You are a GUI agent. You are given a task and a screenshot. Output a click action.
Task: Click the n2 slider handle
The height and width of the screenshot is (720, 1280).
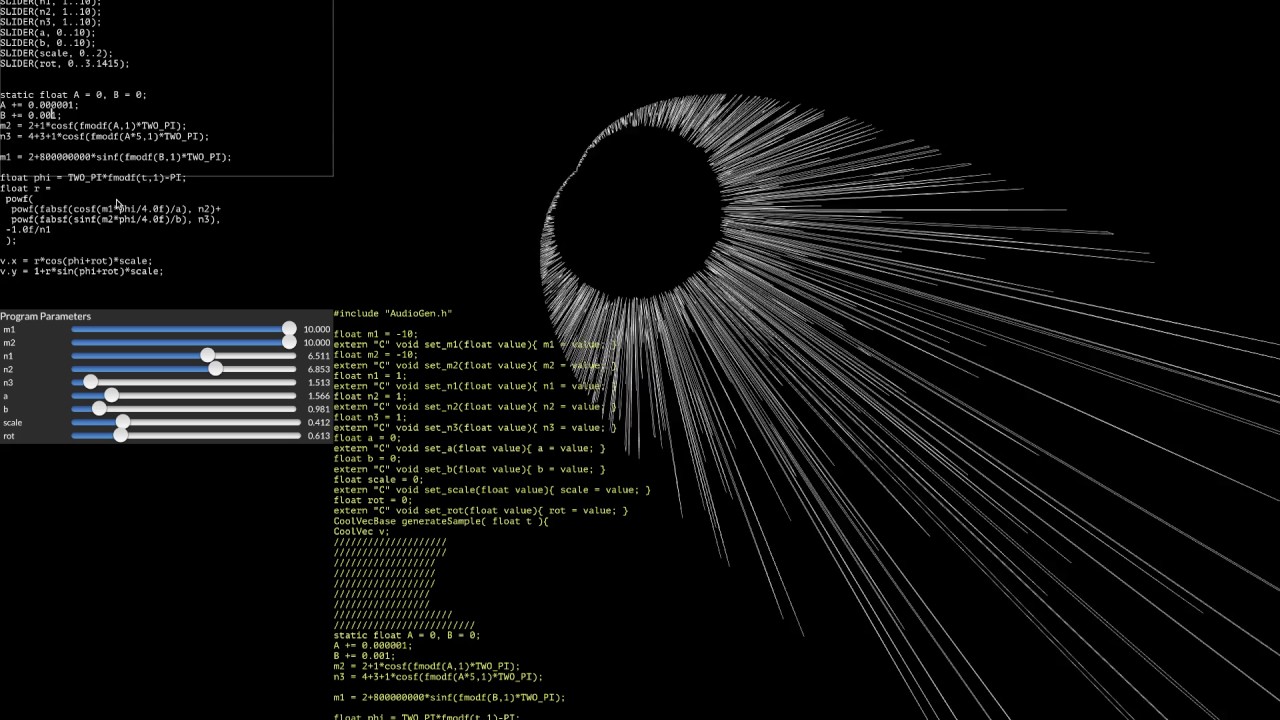pos(215,369)
